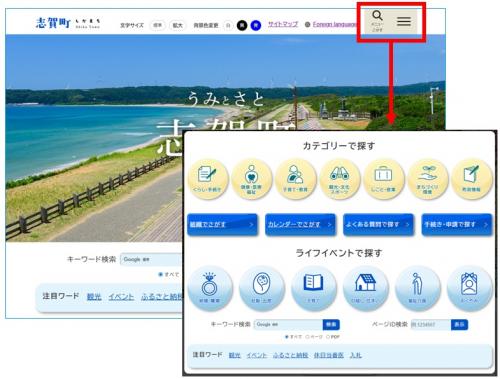The width and height of the screenshot is (500, 379).
Task: Open 観光 keyword link on main page
Action: point(94,296)
